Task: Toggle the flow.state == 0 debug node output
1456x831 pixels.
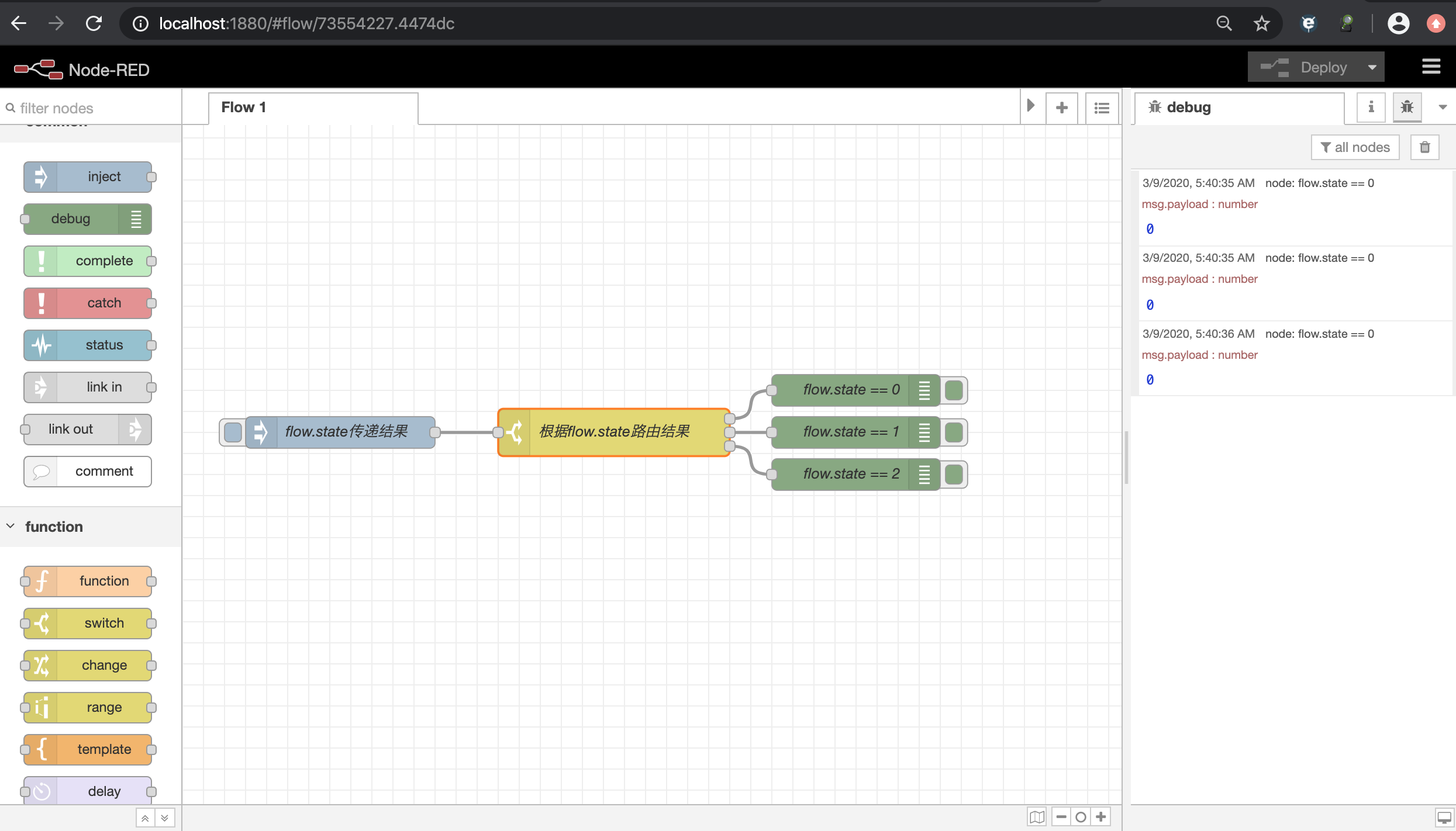Action: (954, 390)
